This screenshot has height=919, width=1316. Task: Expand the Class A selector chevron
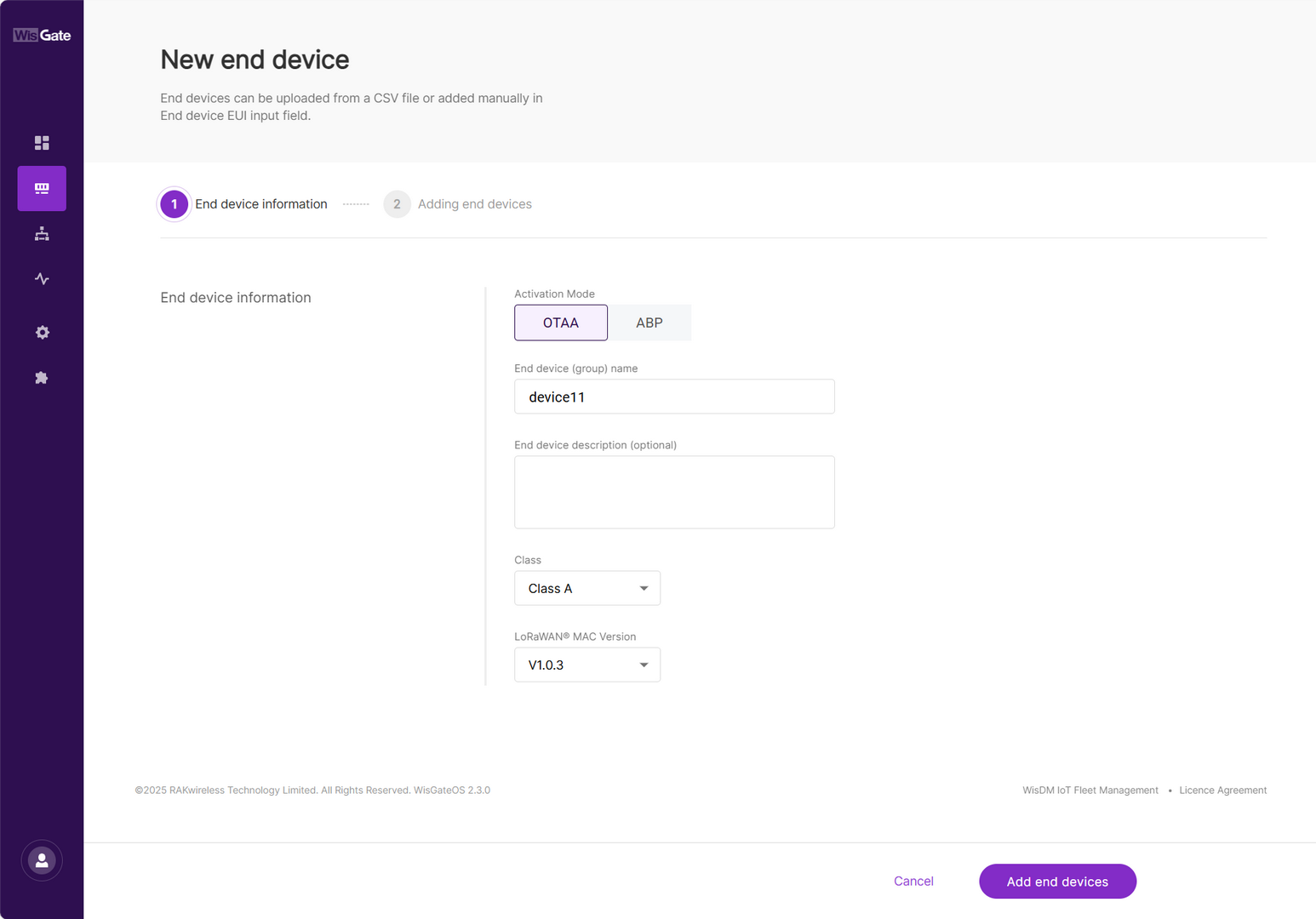[x=644, y=588]
